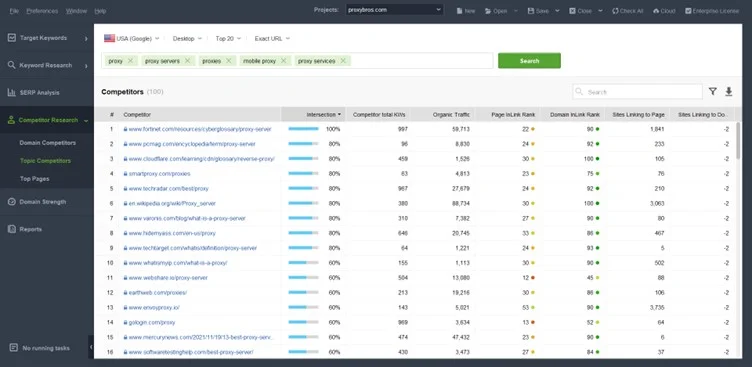Viewport: 752px width, 367px height.
Task: Open Reports module
Action: click(x=47, y=229)
